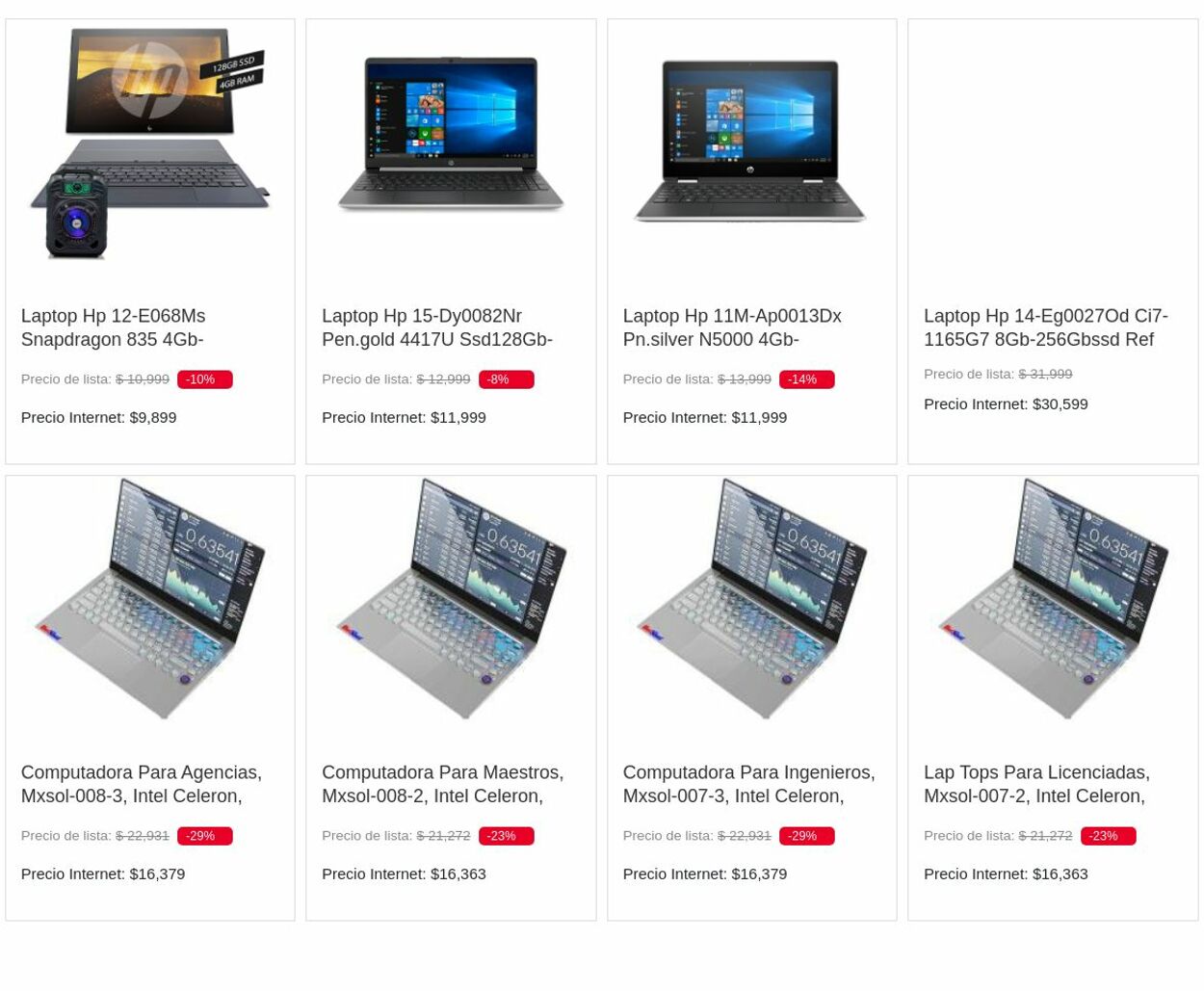1204x991 pixels.
Task: Click the Computadora Para Ingenieros Mxsol-007-3 title
Action: (748, 784)
